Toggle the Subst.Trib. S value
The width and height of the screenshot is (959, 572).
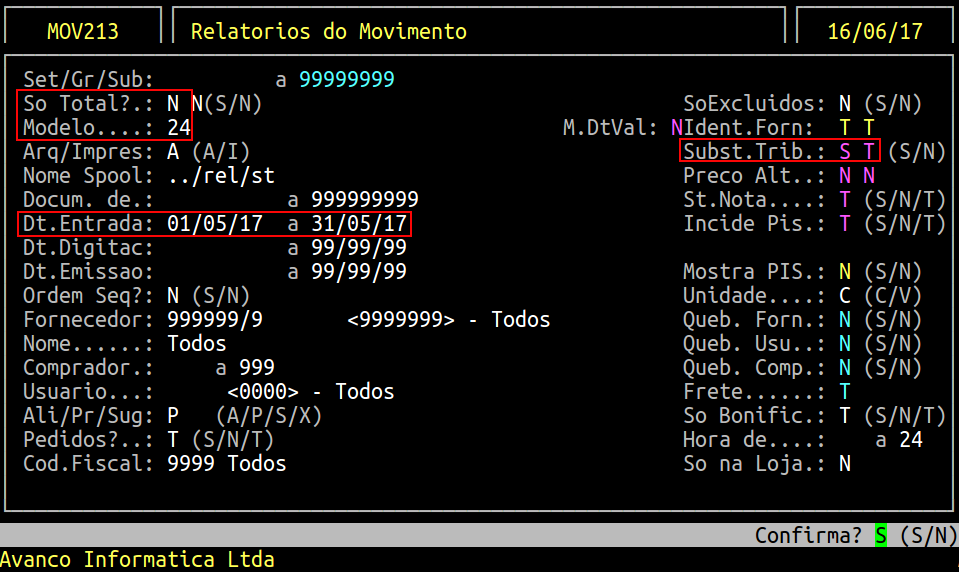pos(845,151)
